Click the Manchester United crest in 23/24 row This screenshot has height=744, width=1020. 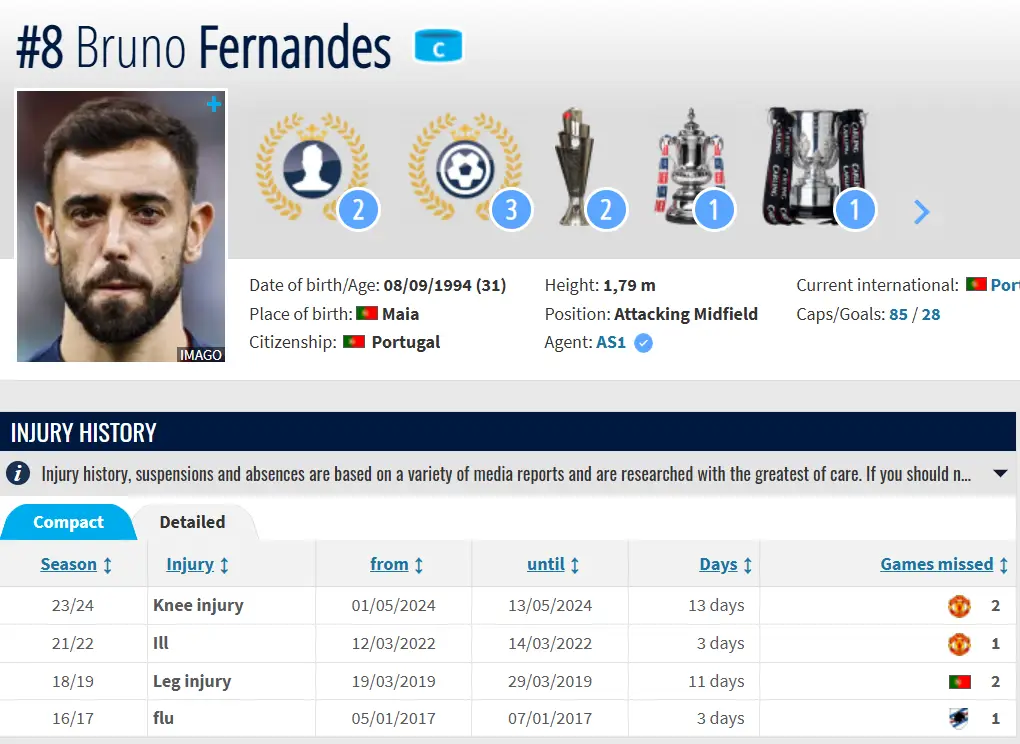959,606
